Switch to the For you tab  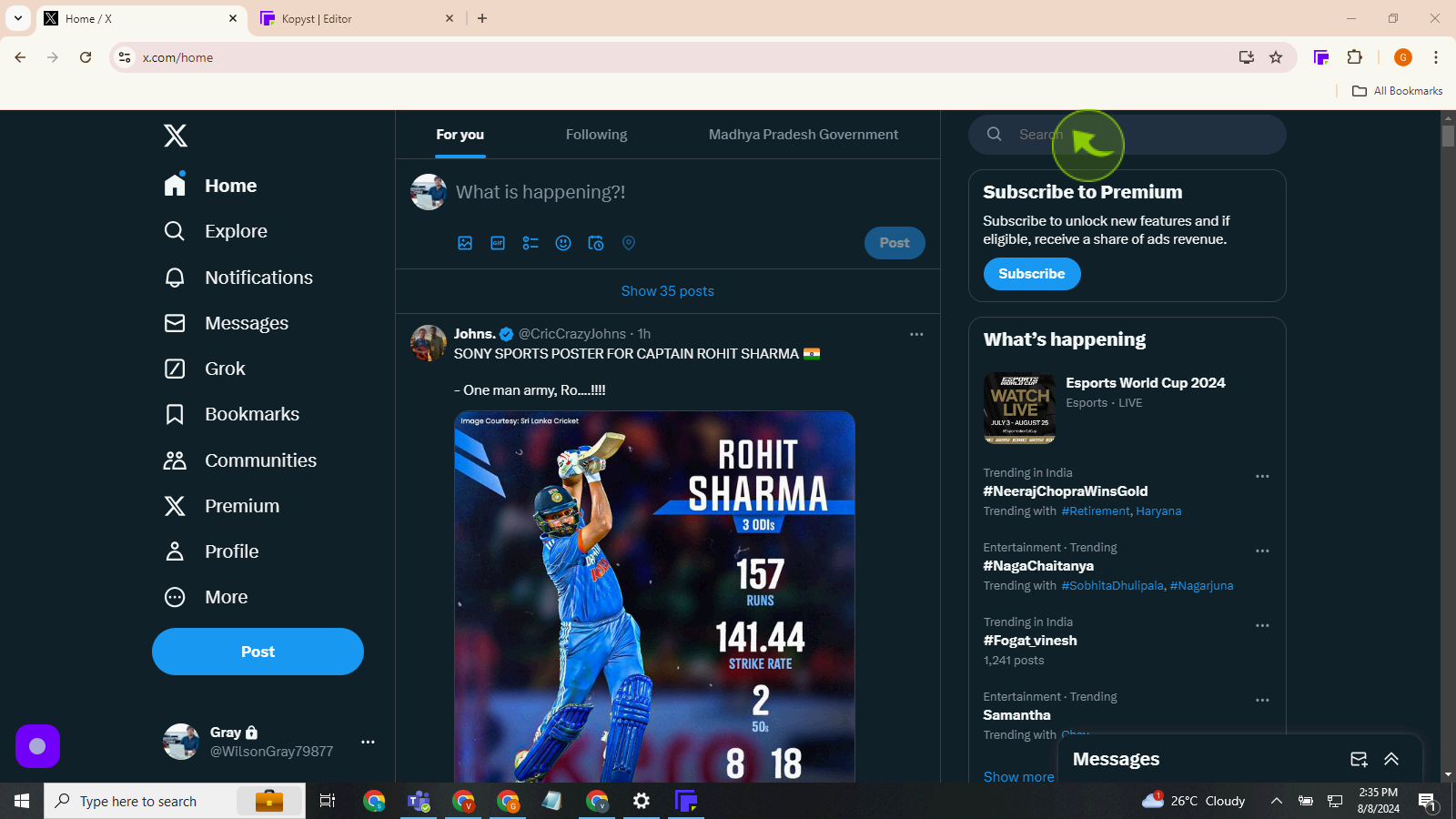(460, 135)
